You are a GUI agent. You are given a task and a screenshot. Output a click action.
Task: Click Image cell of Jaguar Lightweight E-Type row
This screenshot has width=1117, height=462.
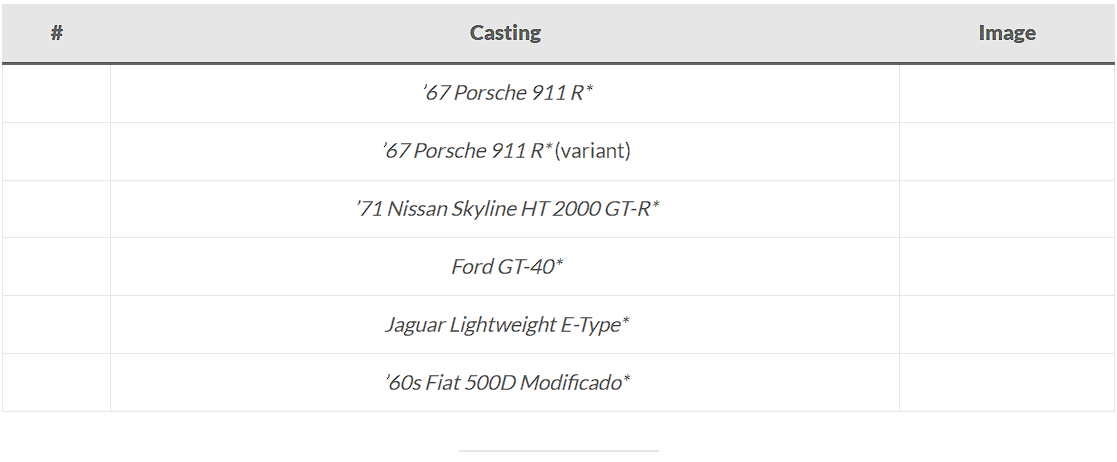tap(1006, 325)
